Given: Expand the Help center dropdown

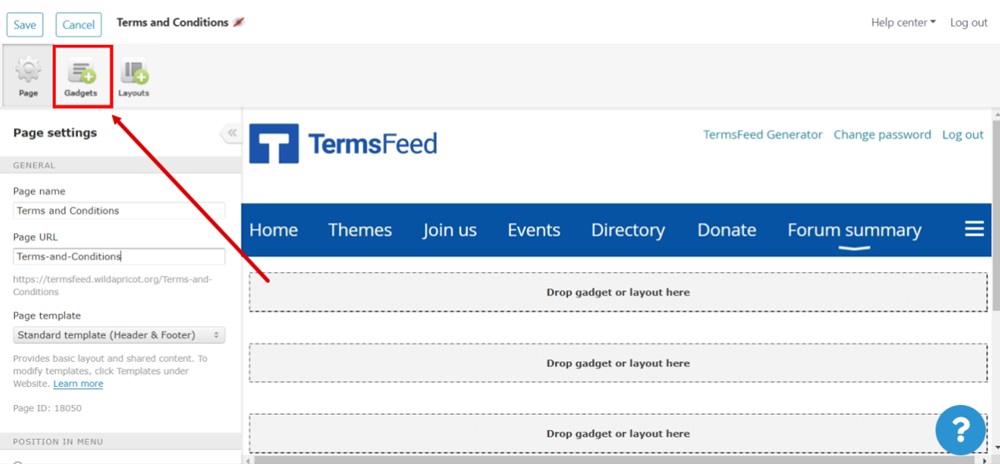Looking at the screenshot, I should click(903, 22).
